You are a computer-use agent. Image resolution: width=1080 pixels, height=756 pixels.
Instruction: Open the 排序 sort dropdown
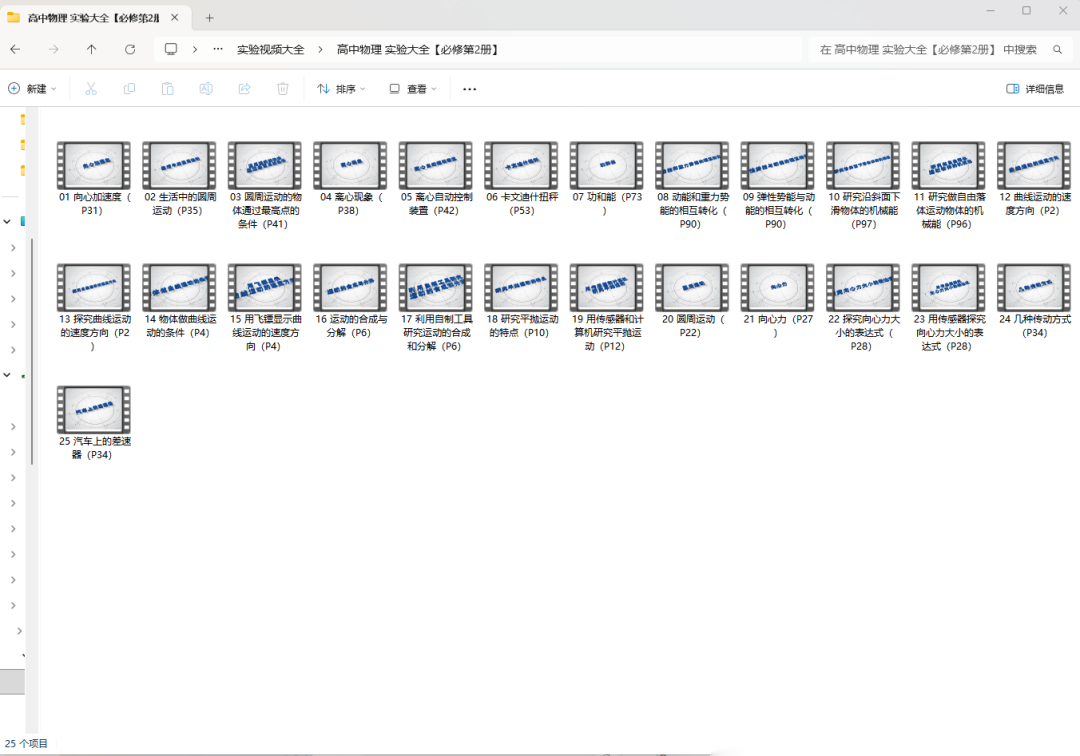(x=341, y=89)
